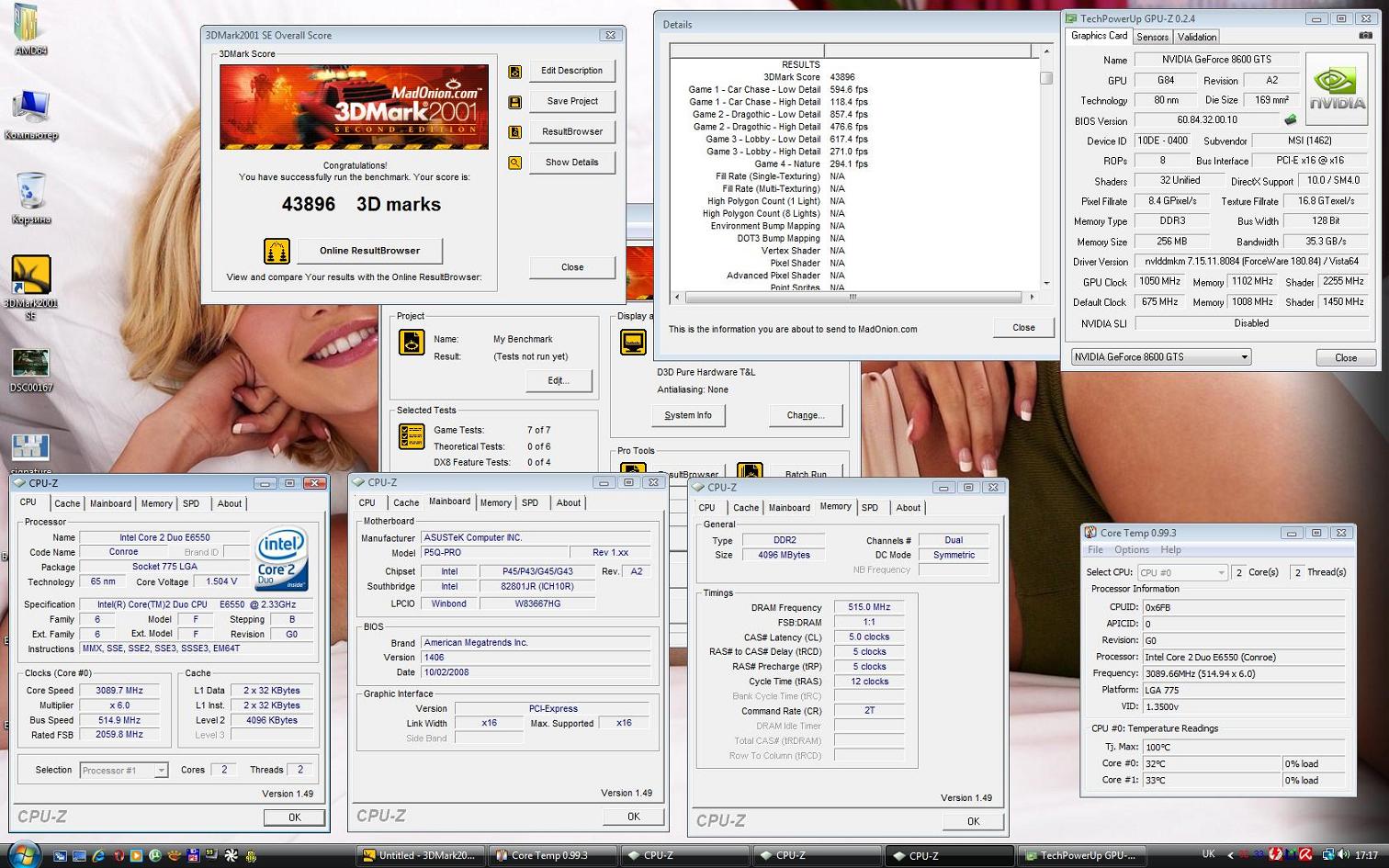Click the 515.0 MHz DRAM Frequency value

(x=869, y=607)
